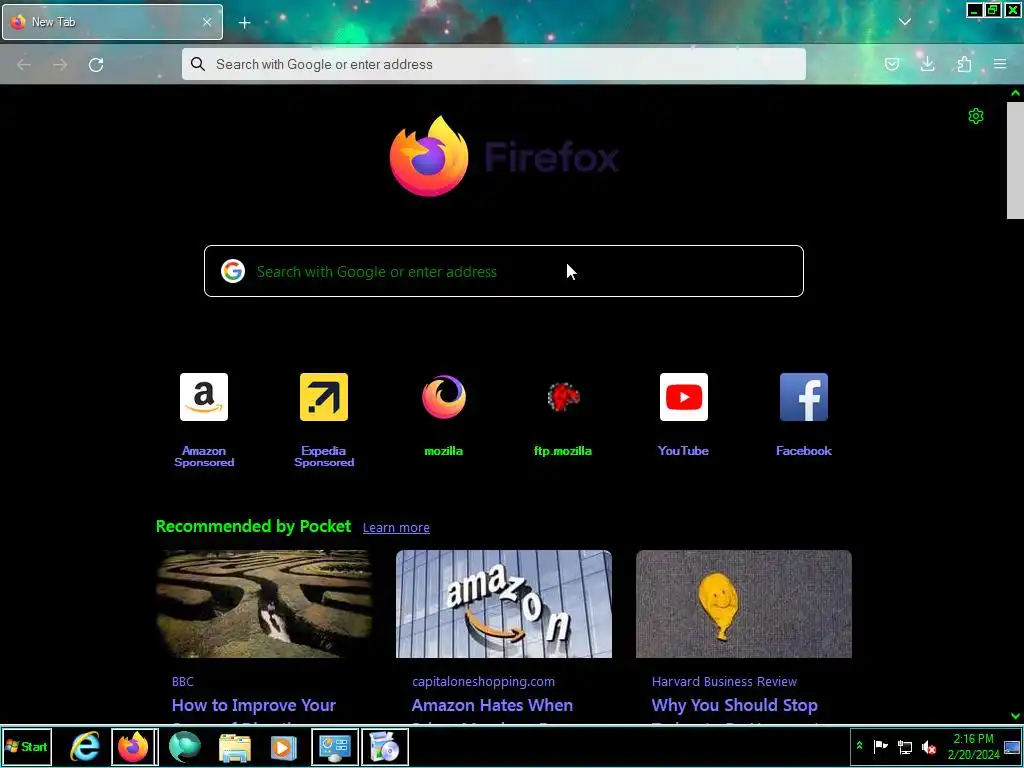Image resolution: width=1024 pixels, height=768 pixels.
Task: Open the Firefox hamburger application menu
Action: (x=1000, y=64)
